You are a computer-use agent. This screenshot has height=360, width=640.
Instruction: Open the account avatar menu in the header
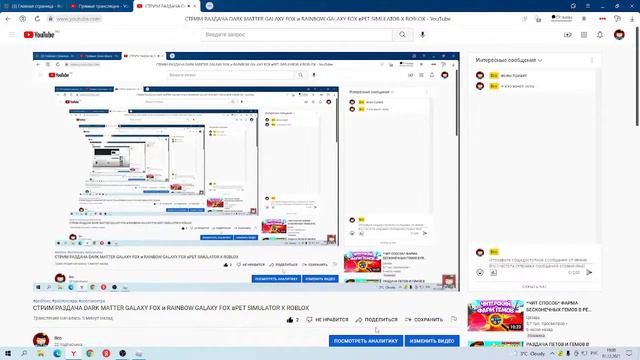click(x=619, y=35)
